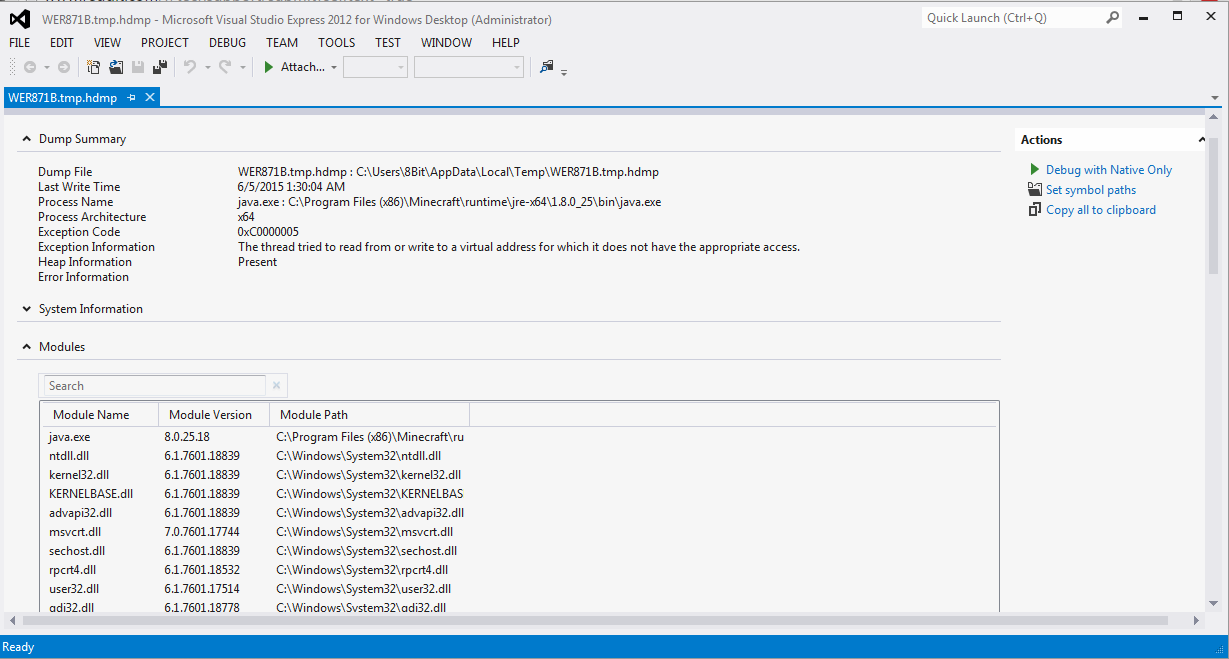Screen dimensions: 1229x659
Task: Open the EDIT menu
Action: pos(62,43)
